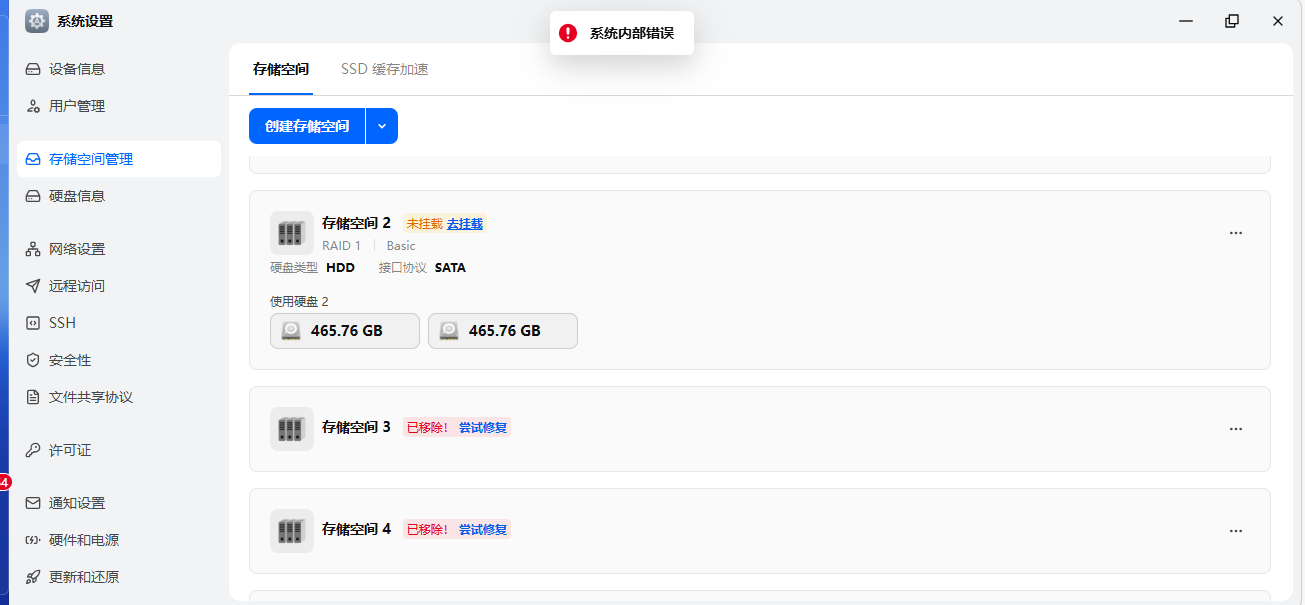Switch to the SSD 缓存加速 tab
This screenshot has width=1305, height=605.
[x=385, y=69]
